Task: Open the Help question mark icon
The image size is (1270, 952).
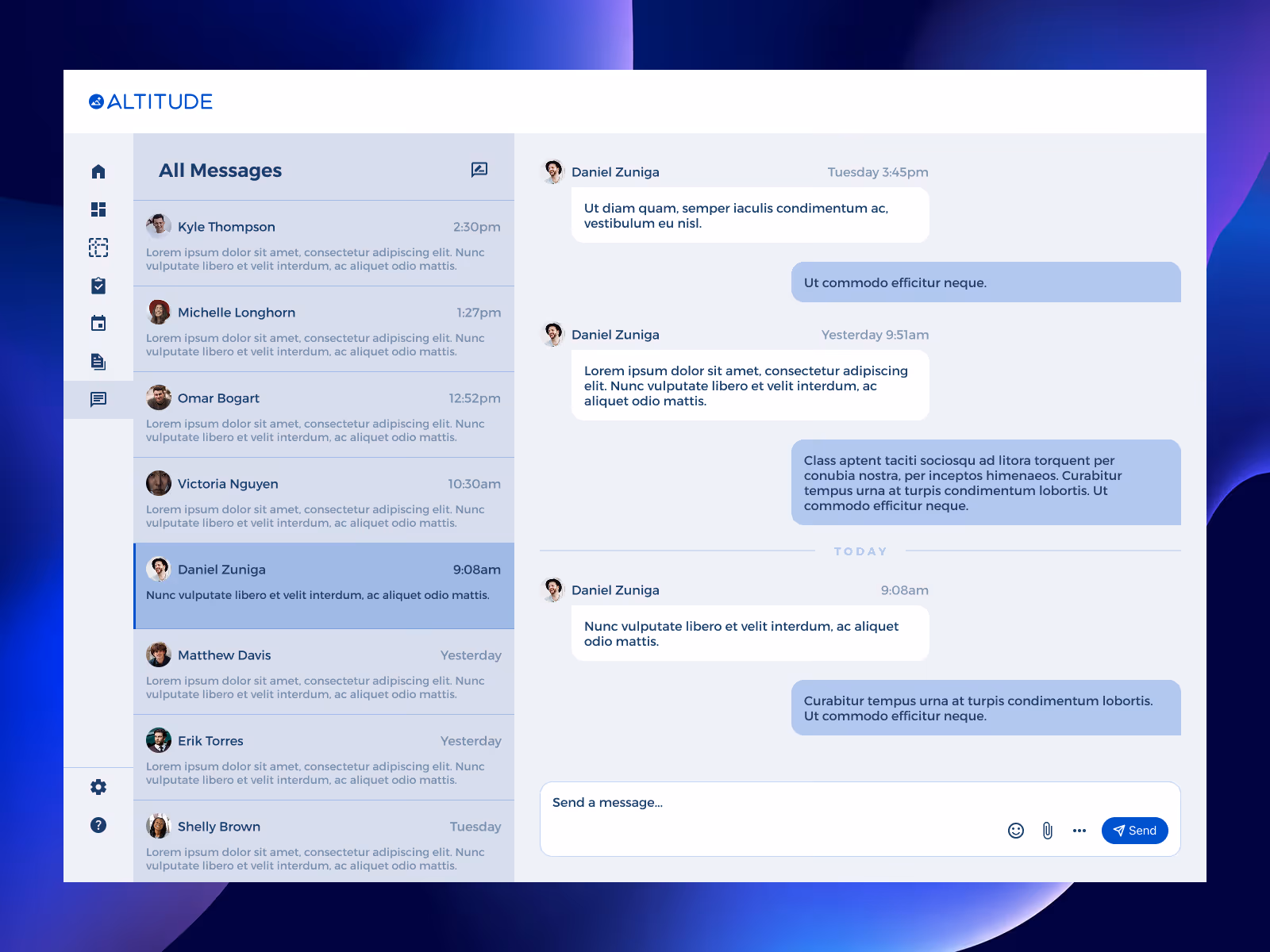Action: (x=98, y=825)
